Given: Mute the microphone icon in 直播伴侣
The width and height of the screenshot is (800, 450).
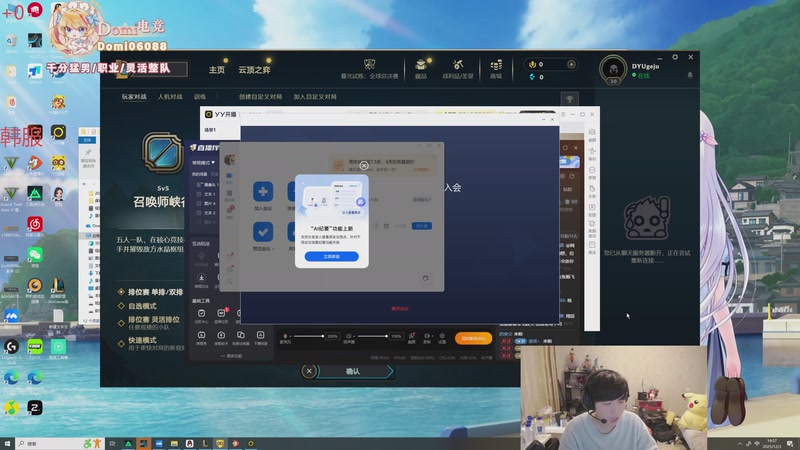Looking at the screenshot, I should (x=285, y=336).
